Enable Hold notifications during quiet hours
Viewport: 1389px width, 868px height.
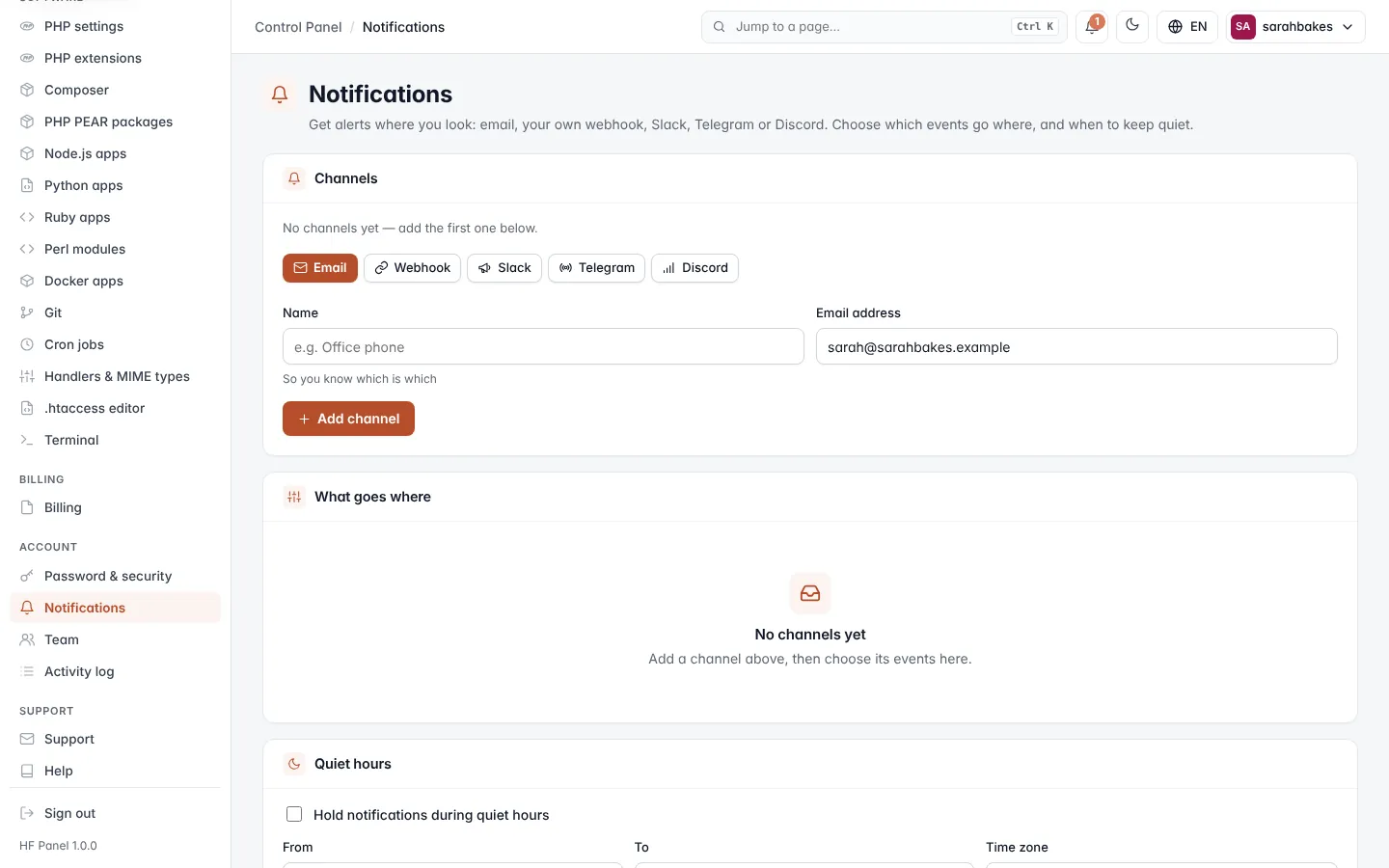[294, 814]
